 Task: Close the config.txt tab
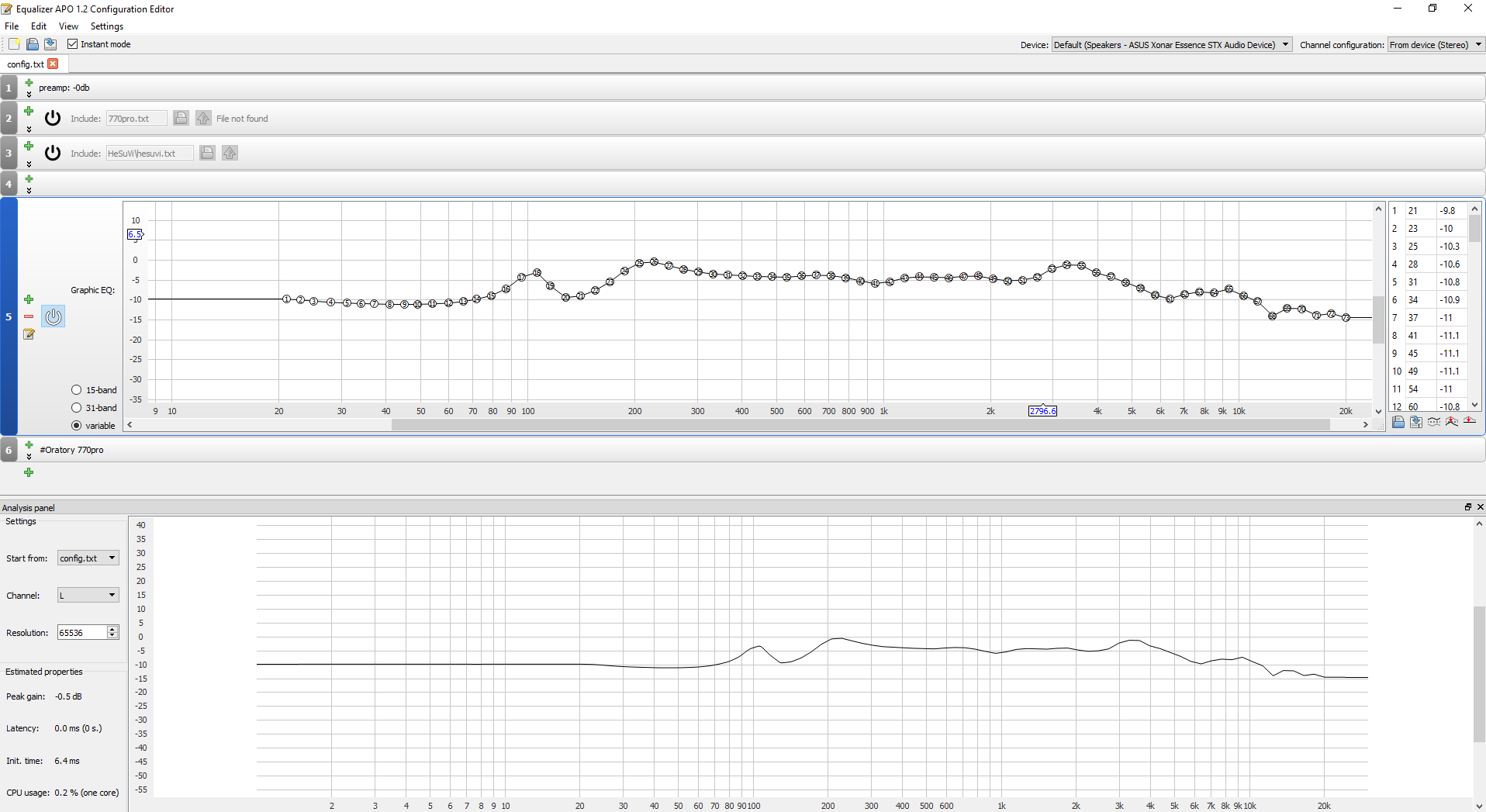click(53, 64)
